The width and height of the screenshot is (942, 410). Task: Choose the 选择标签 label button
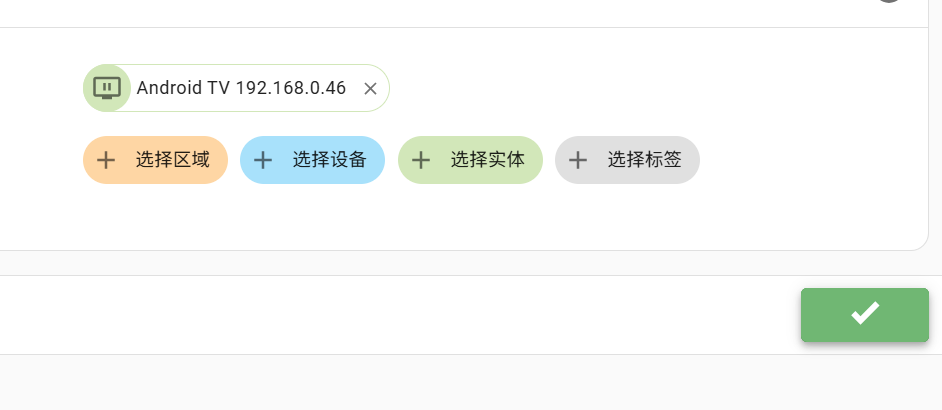[627, 160]
